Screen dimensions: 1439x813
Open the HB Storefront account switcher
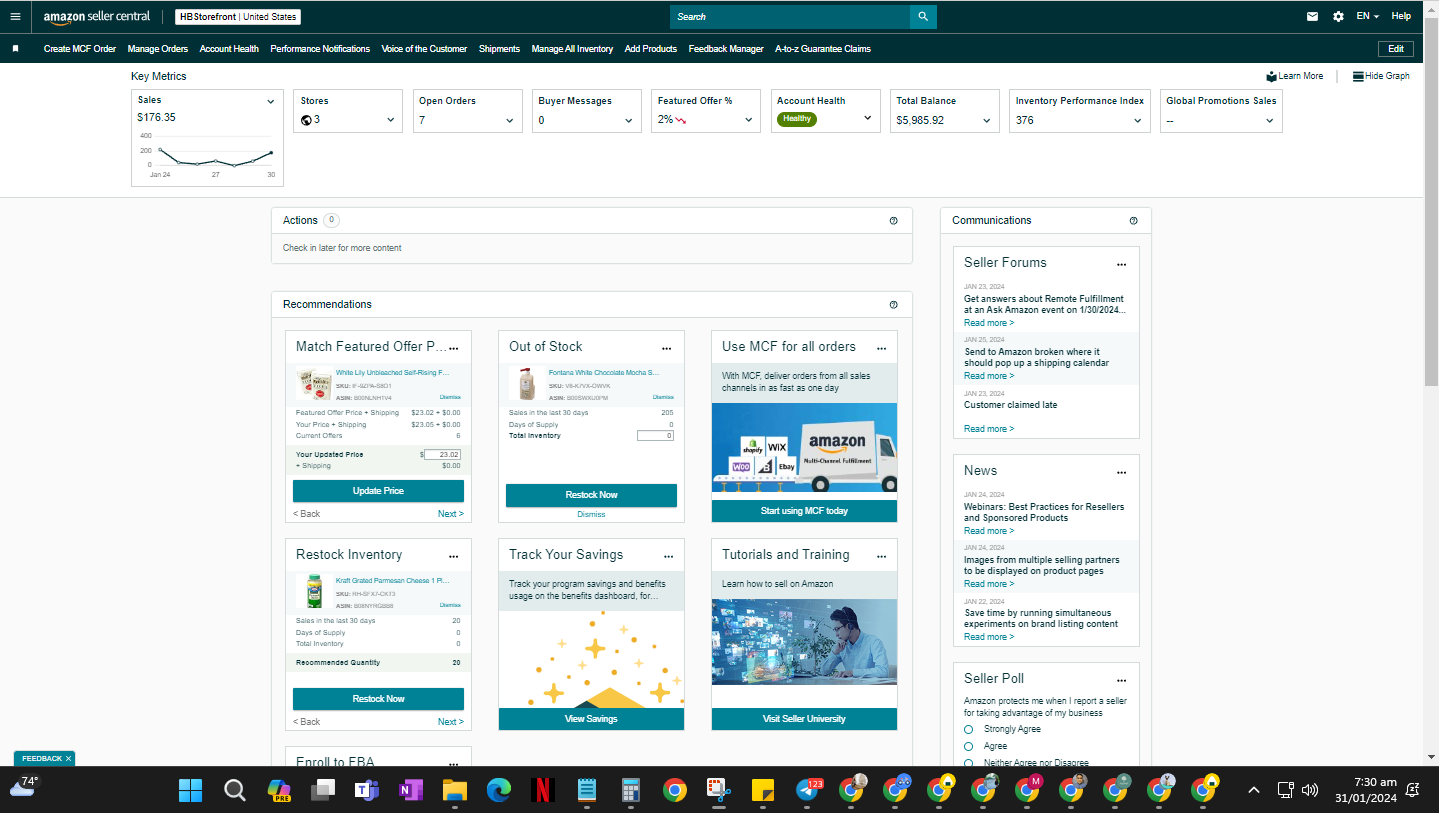pos(238,17)
